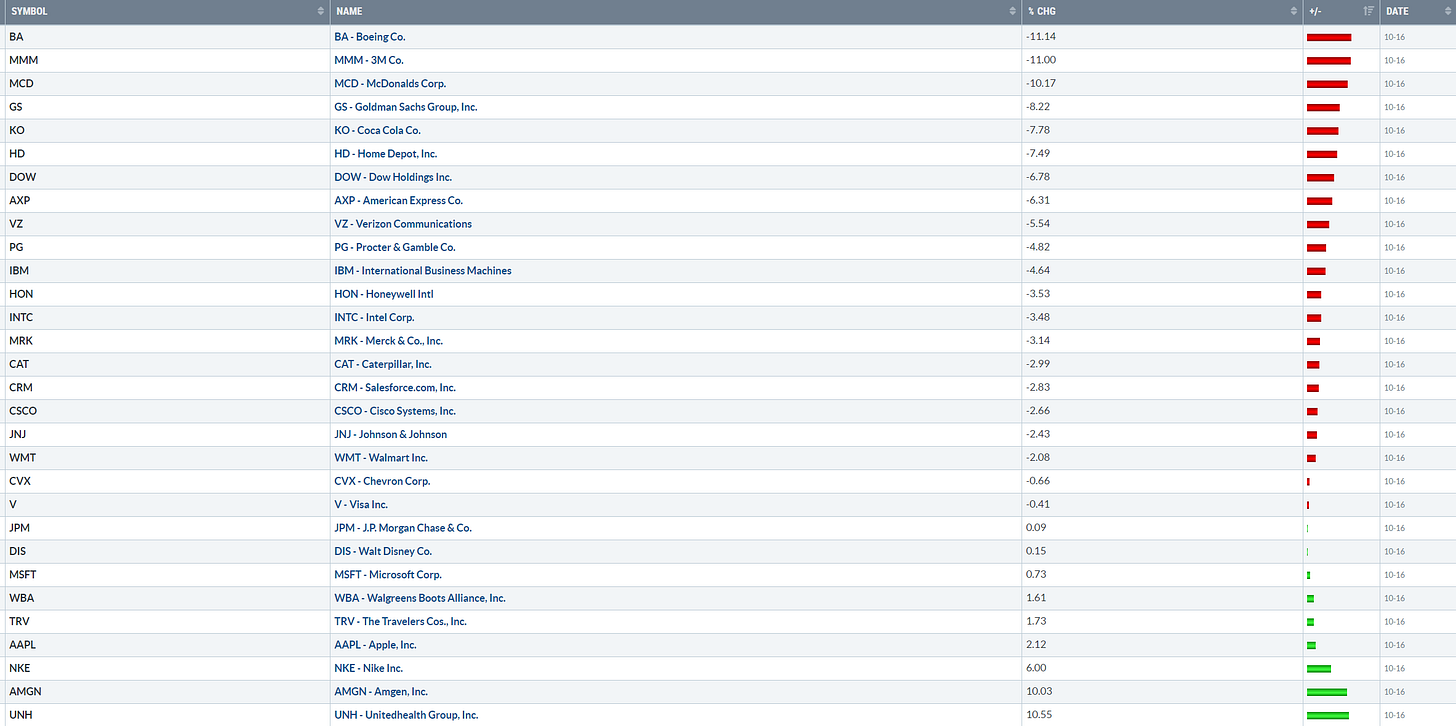Image resolution: width=1456 pixels, height=726 pixels.
Task: Click the -10.17 percent change value
Action: point(1040,84)
